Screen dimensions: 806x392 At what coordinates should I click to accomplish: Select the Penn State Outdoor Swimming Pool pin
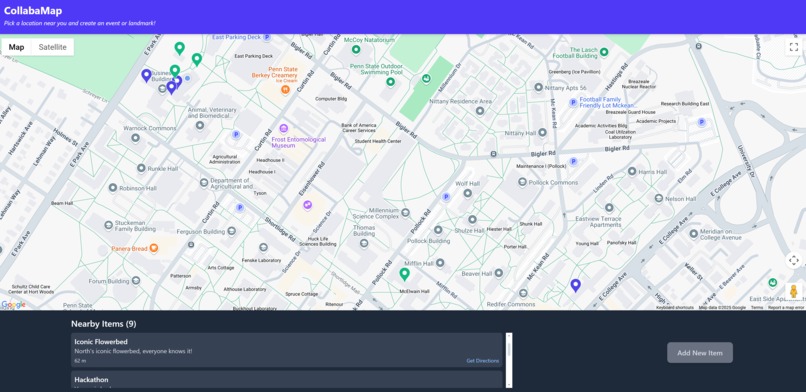(x=391, y=82)
